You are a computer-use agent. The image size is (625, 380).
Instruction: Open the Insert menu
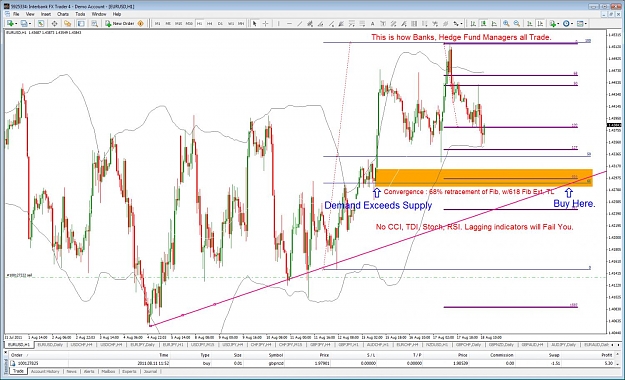(x=46, y=14)
